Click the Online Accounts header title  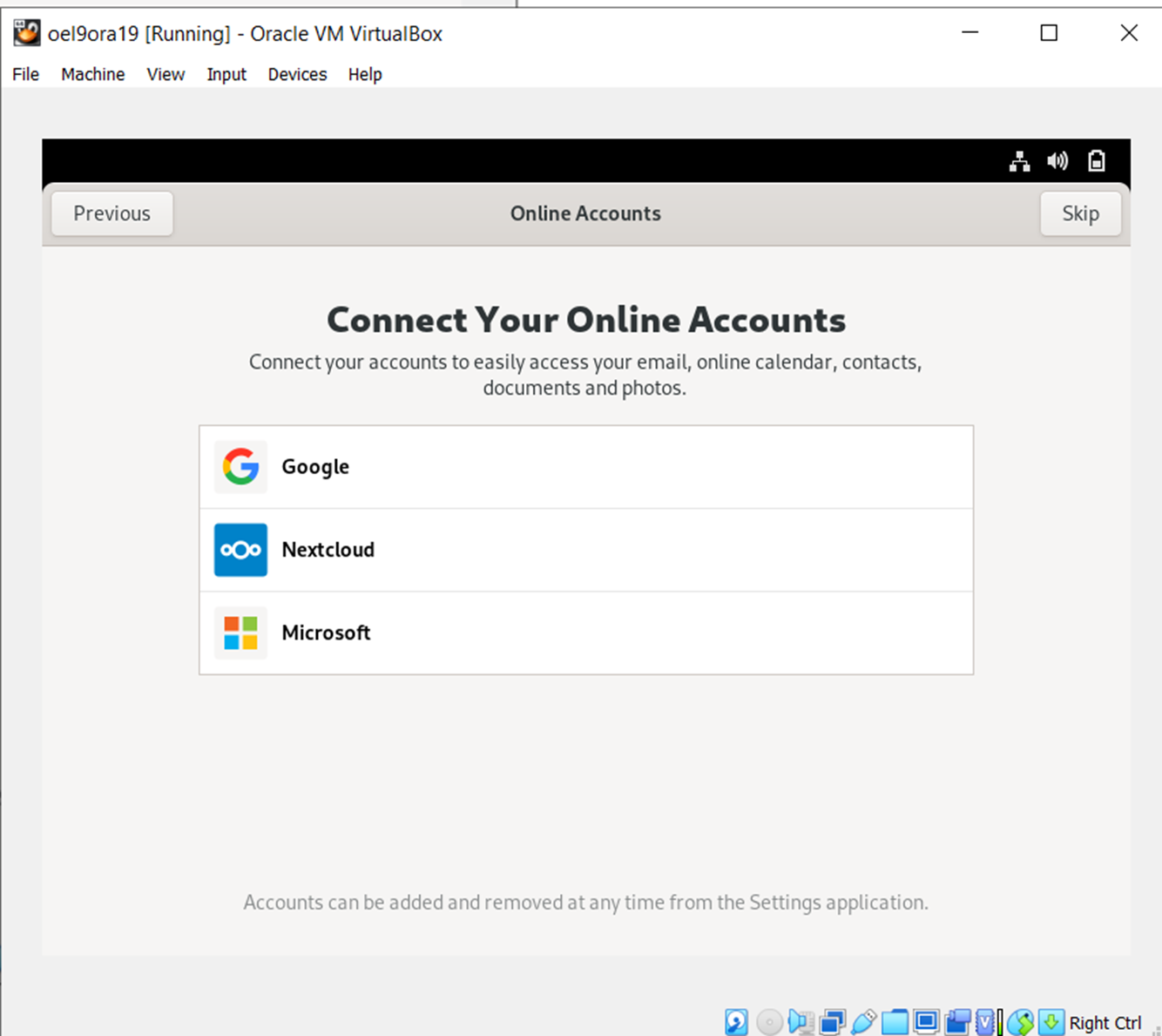585,213
